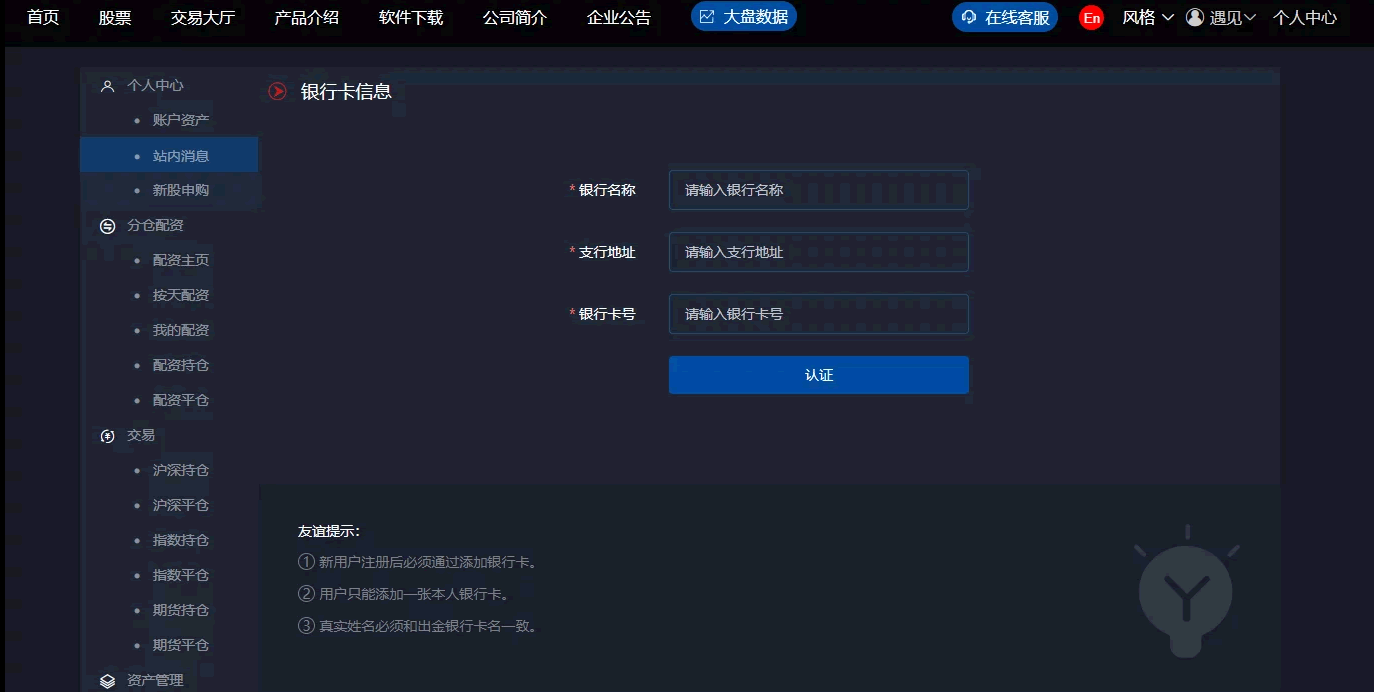Viewport: 1374px width, 692px height.
Task: Click the 分仓配资 section icon
Action: click(x=108, y=226)
